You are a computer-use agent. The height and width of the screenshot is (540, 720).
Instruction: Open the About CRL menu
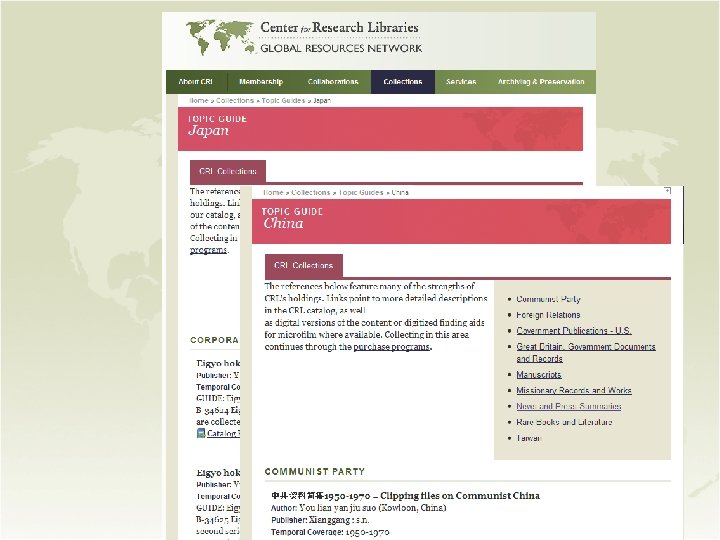pyautogui.click(x=196, y=82)
